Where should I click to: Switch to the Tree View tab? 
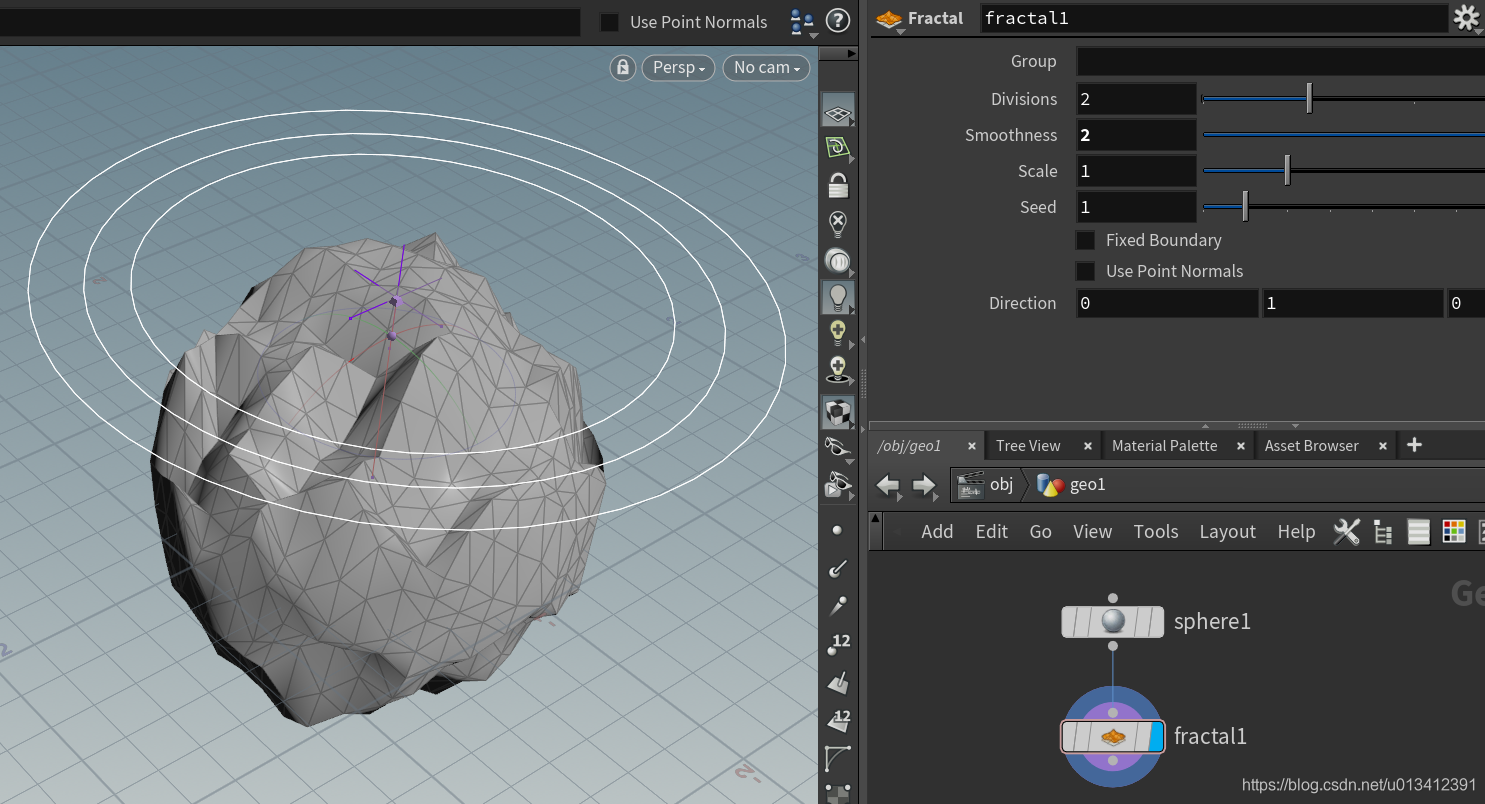point(1028,446)
